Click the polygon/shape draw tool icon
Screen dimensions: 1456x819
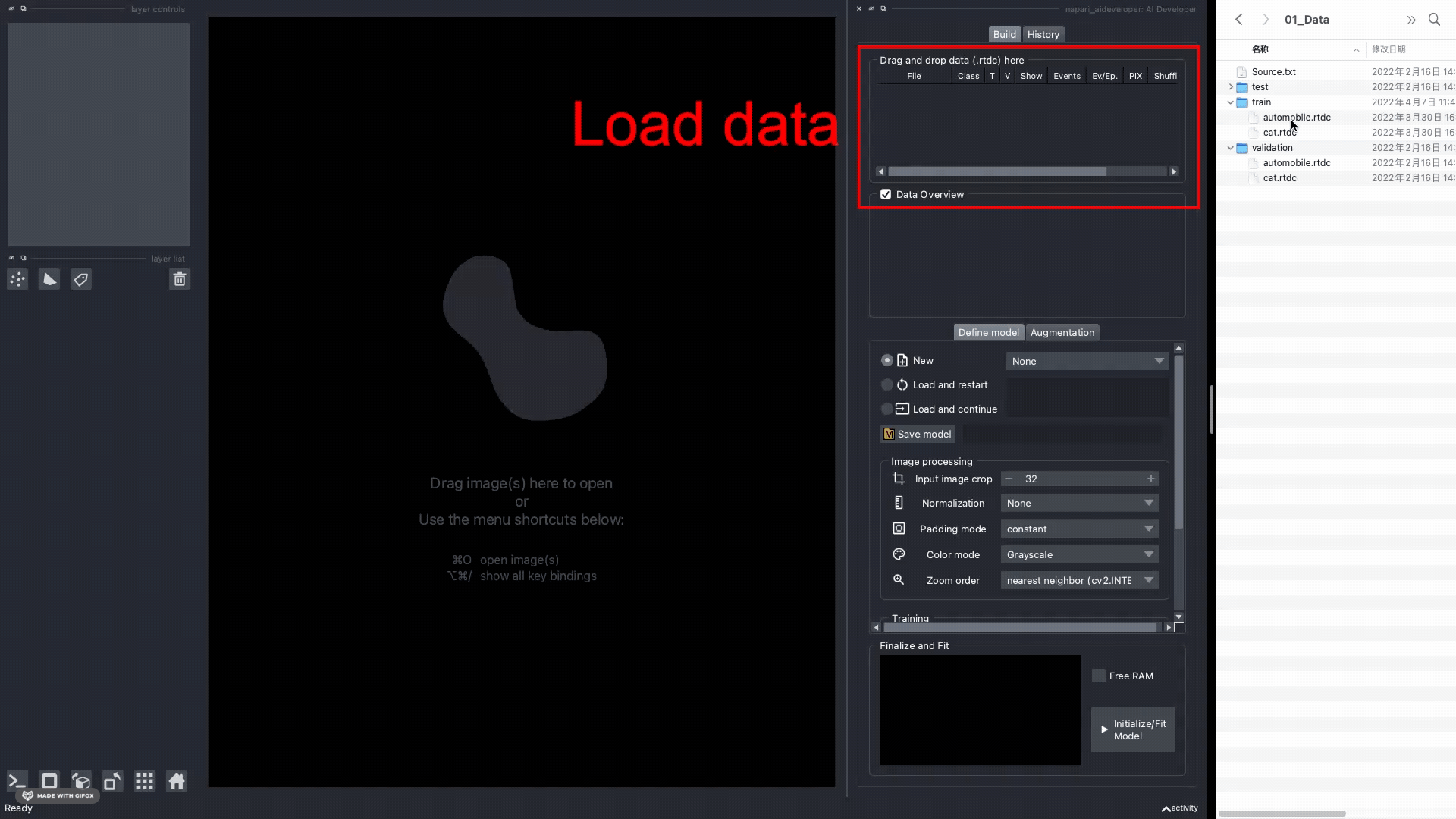[x=49, y=280]
